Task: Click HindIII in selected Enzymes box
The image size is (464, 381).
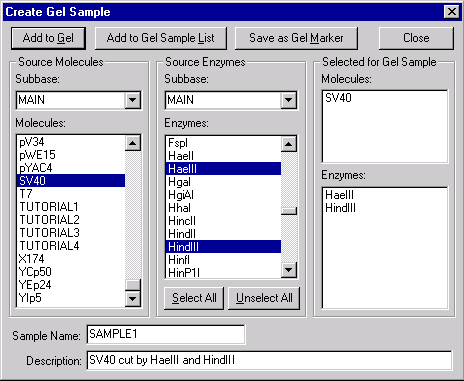Action: click(340, 208)
